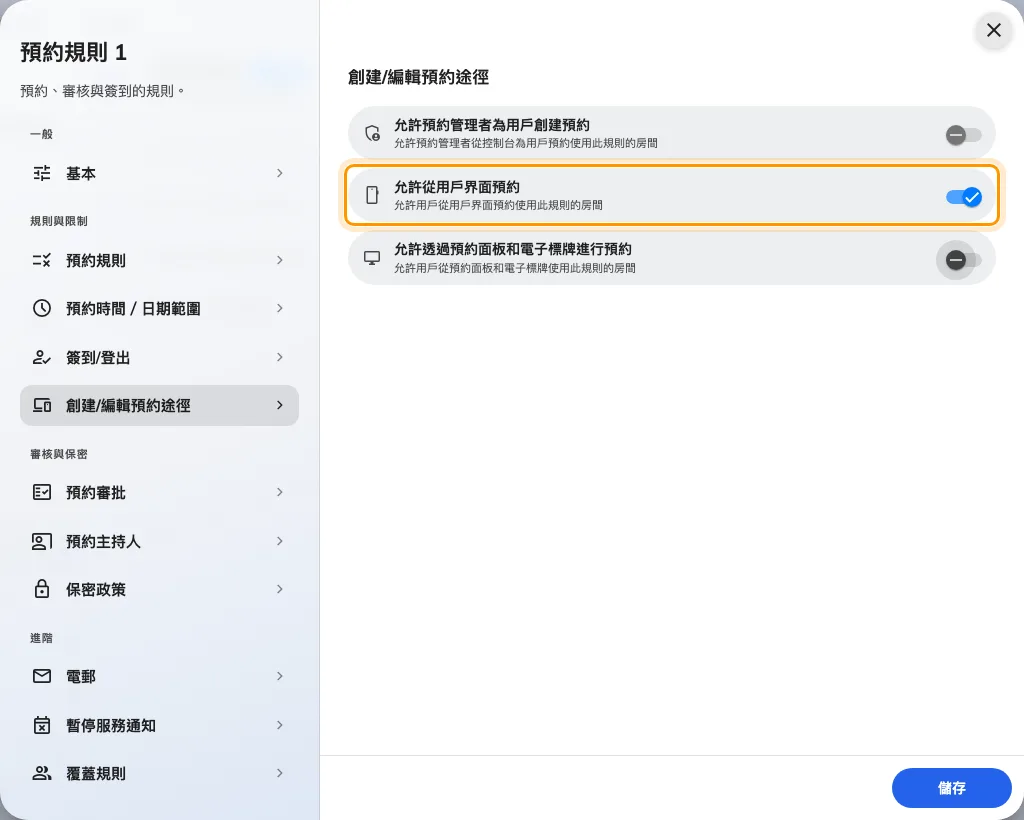Screen dimensions: 1024x820
Task: Open 預約主持人 settings
Action: click(x=159, y=541)
